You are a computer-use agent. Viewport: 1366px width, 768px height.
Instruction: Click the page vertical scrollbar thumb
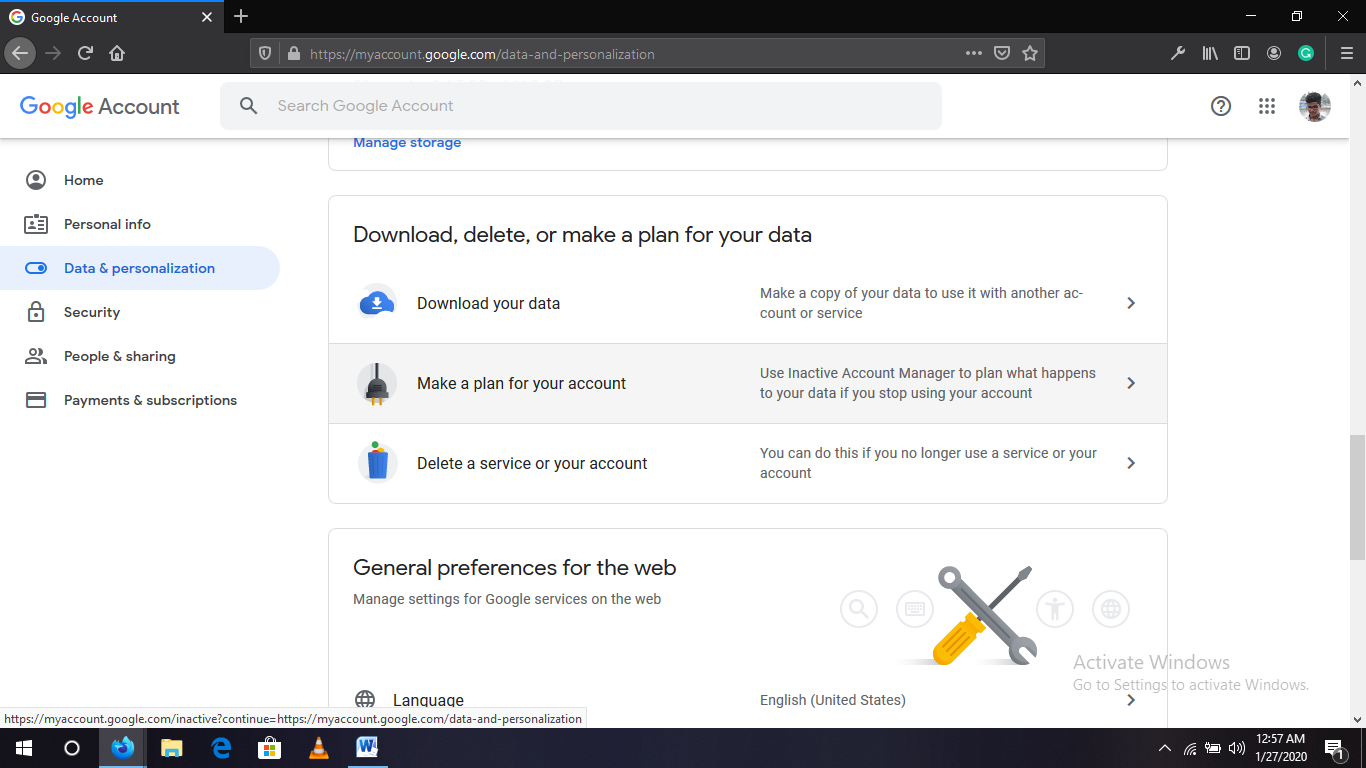1357,497
